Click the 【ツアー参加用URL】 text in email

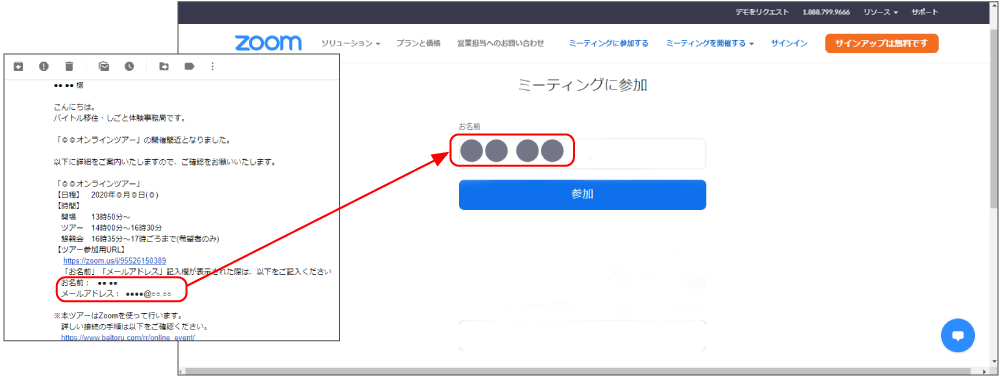pyautogui.click(x=90, y=250)
